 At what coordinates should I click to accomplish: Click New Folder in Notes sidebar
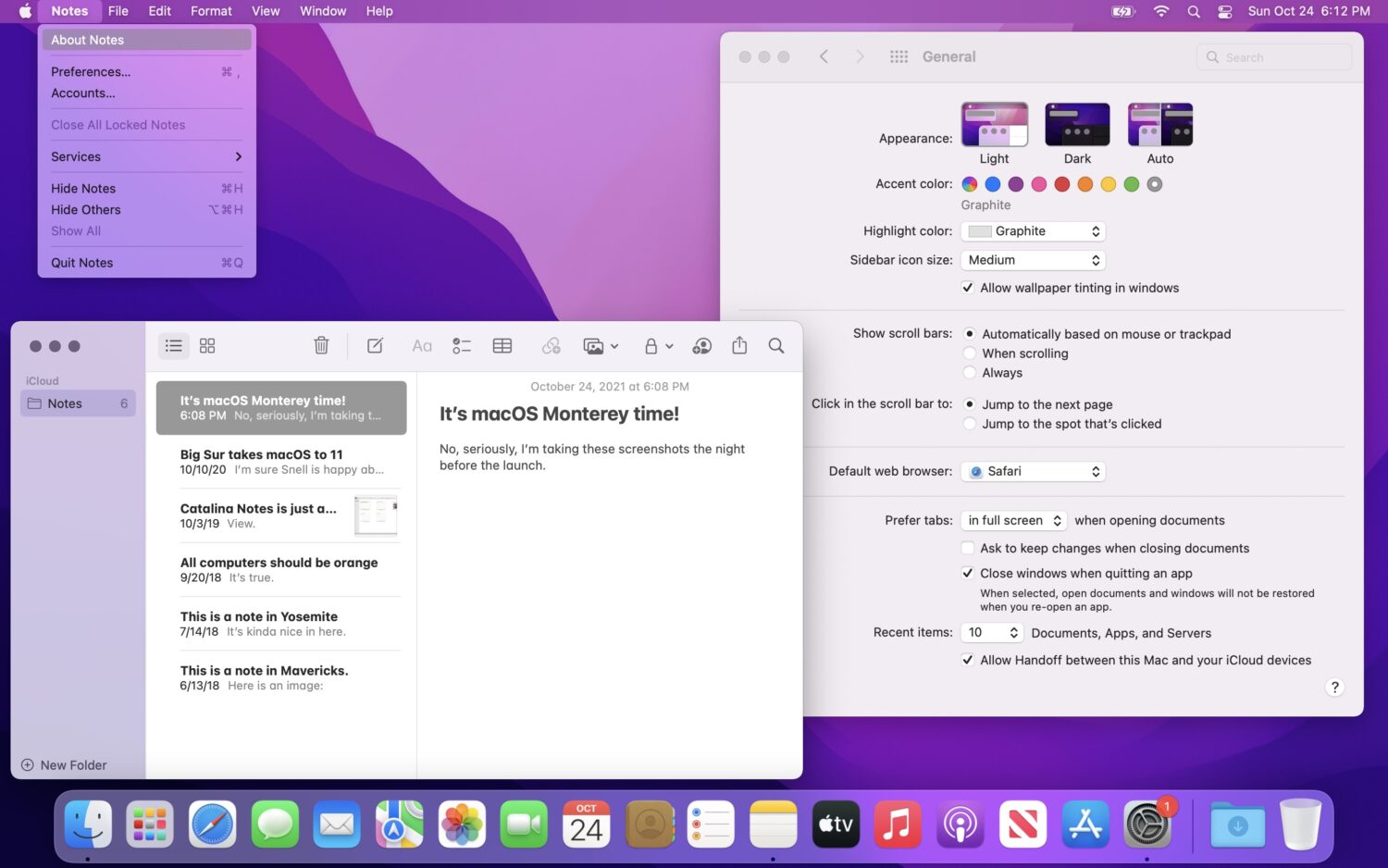point(65,765)
